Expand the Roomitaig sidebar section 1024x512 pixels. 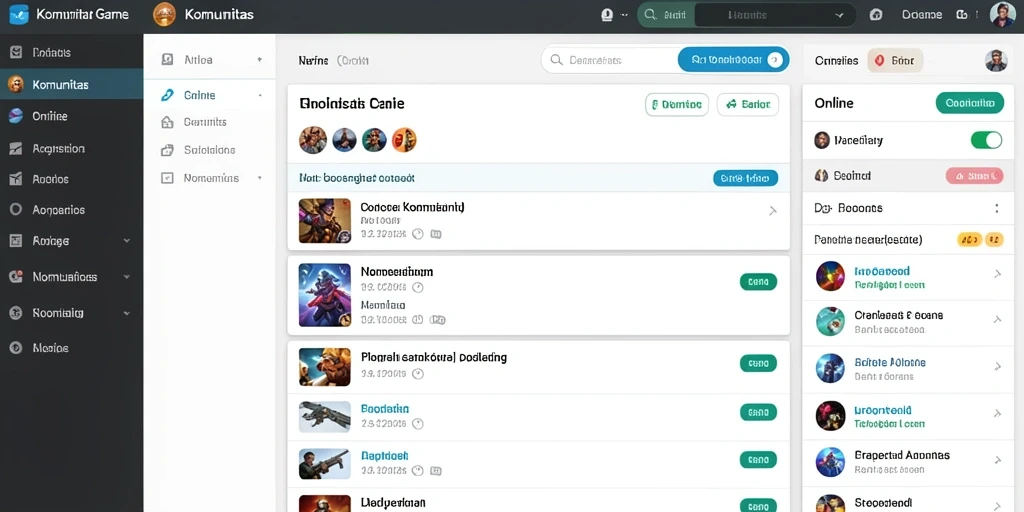[x=127, y=313]
